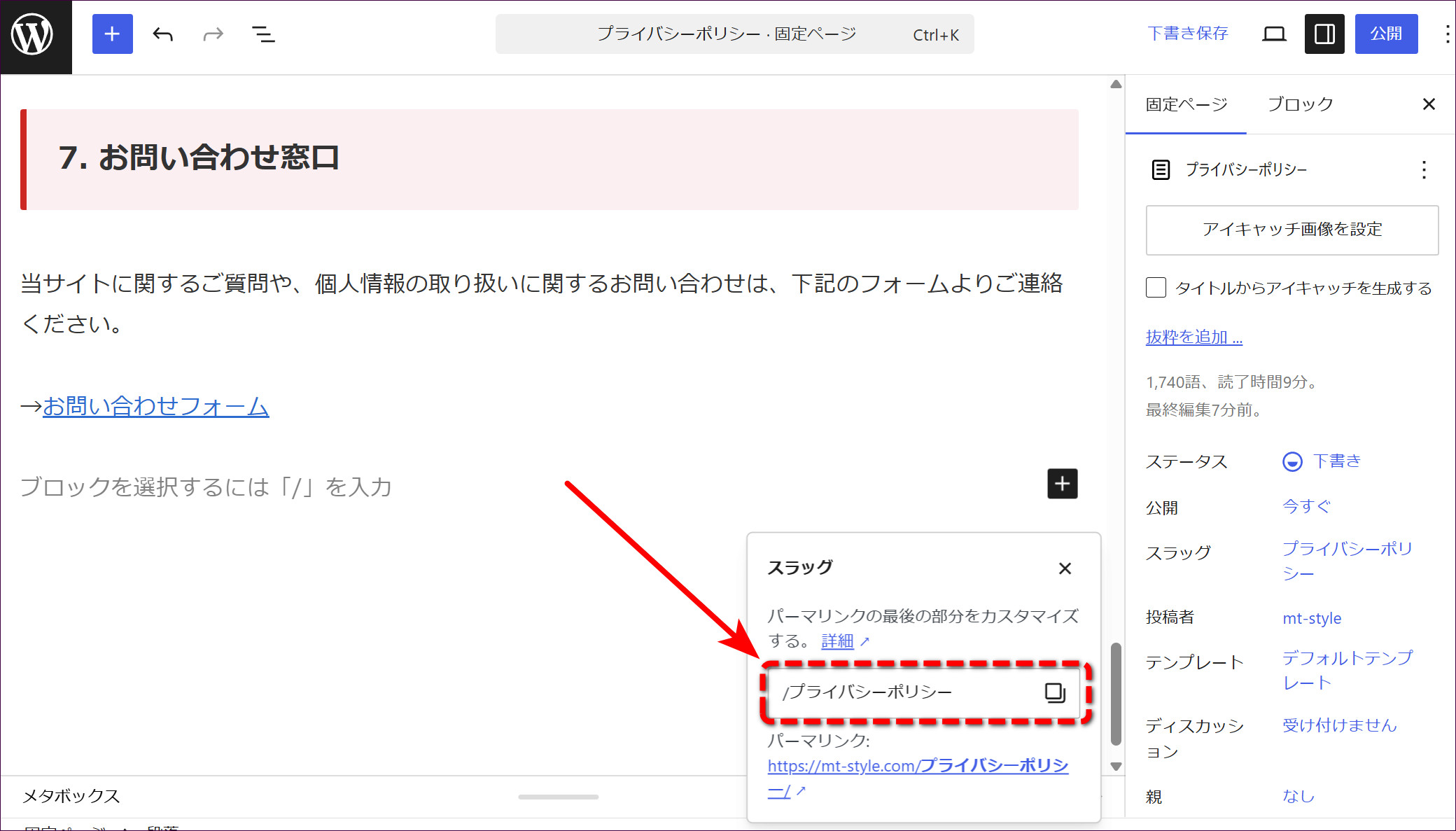Click the お問い合わせフォーム link
The height and width of the screenshot is (831, 1456).
pyautogui.click(x=155, y=406)
